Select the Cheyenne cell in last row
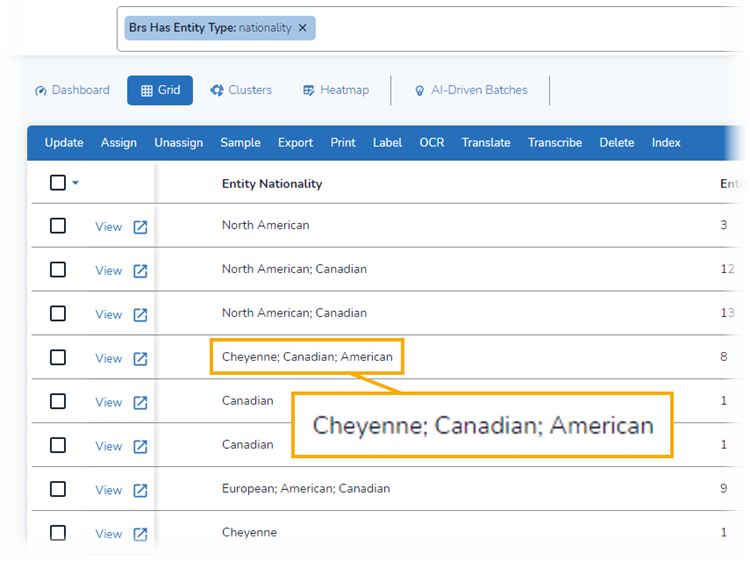Image resolution: width=750 pixels, height=561 pixels. pos(249,533)
